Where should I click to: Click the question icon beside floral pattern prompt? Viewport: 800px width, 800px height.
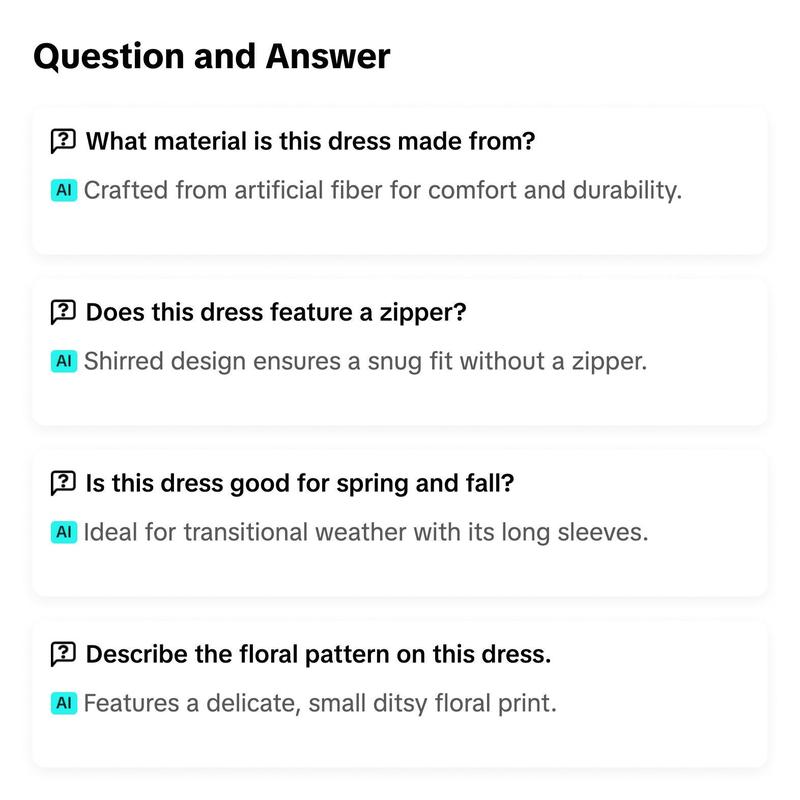click(63, 654)
